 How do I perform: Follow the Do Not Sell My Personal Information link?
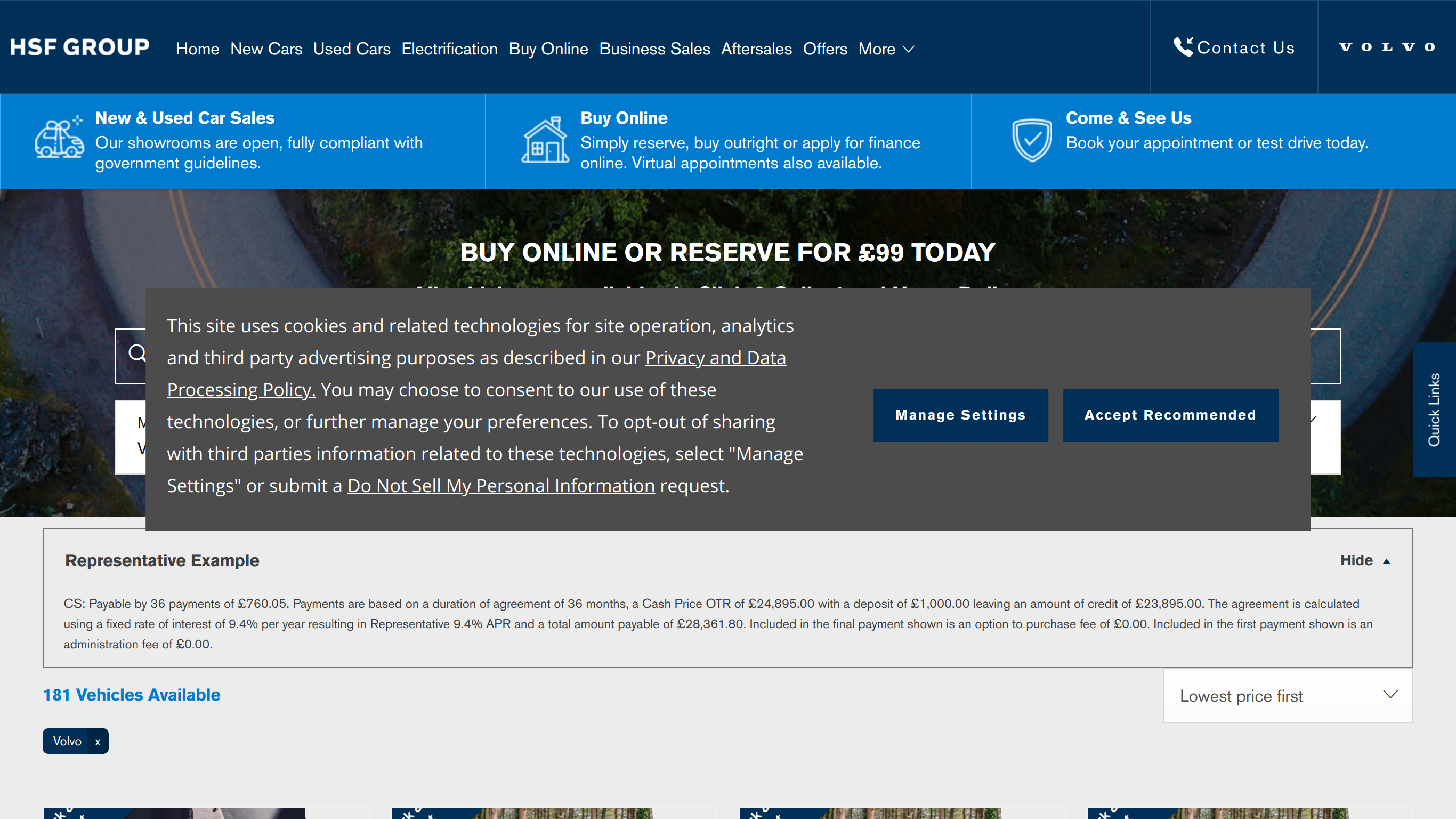[x=501, y=485]
